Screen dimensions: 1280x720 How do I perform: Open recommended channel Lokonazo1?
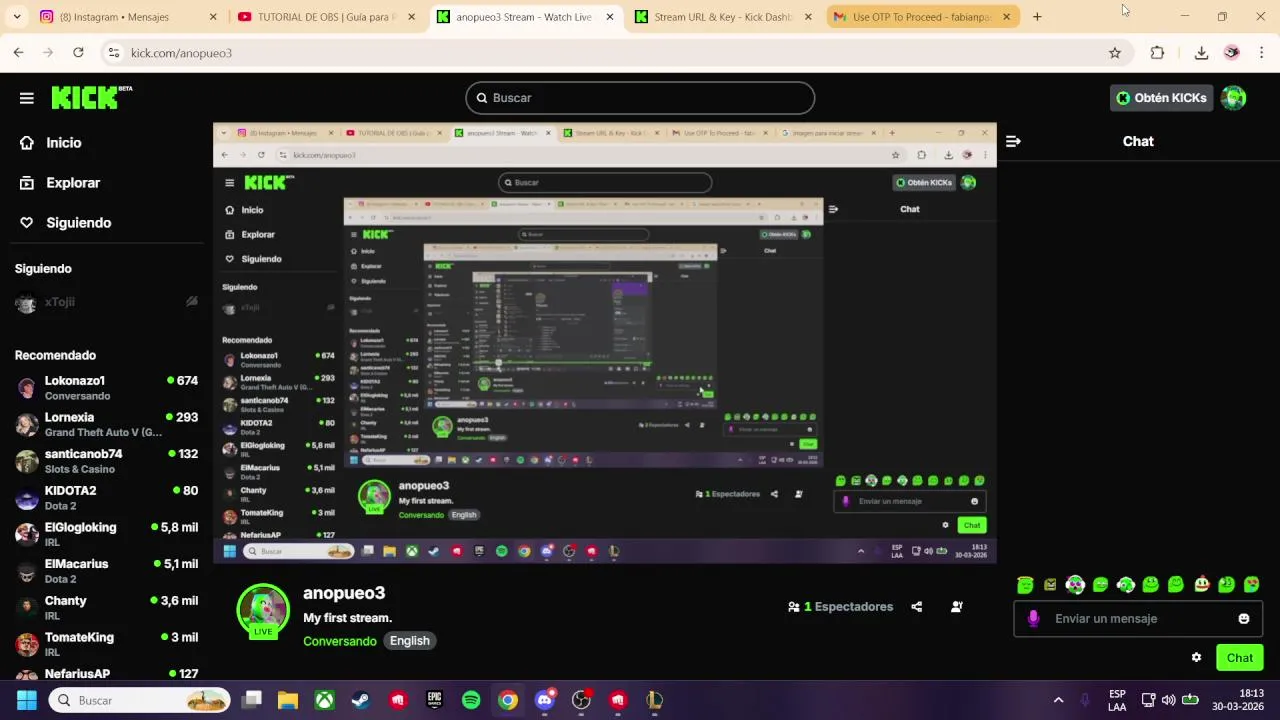click(x=106, y=388)
